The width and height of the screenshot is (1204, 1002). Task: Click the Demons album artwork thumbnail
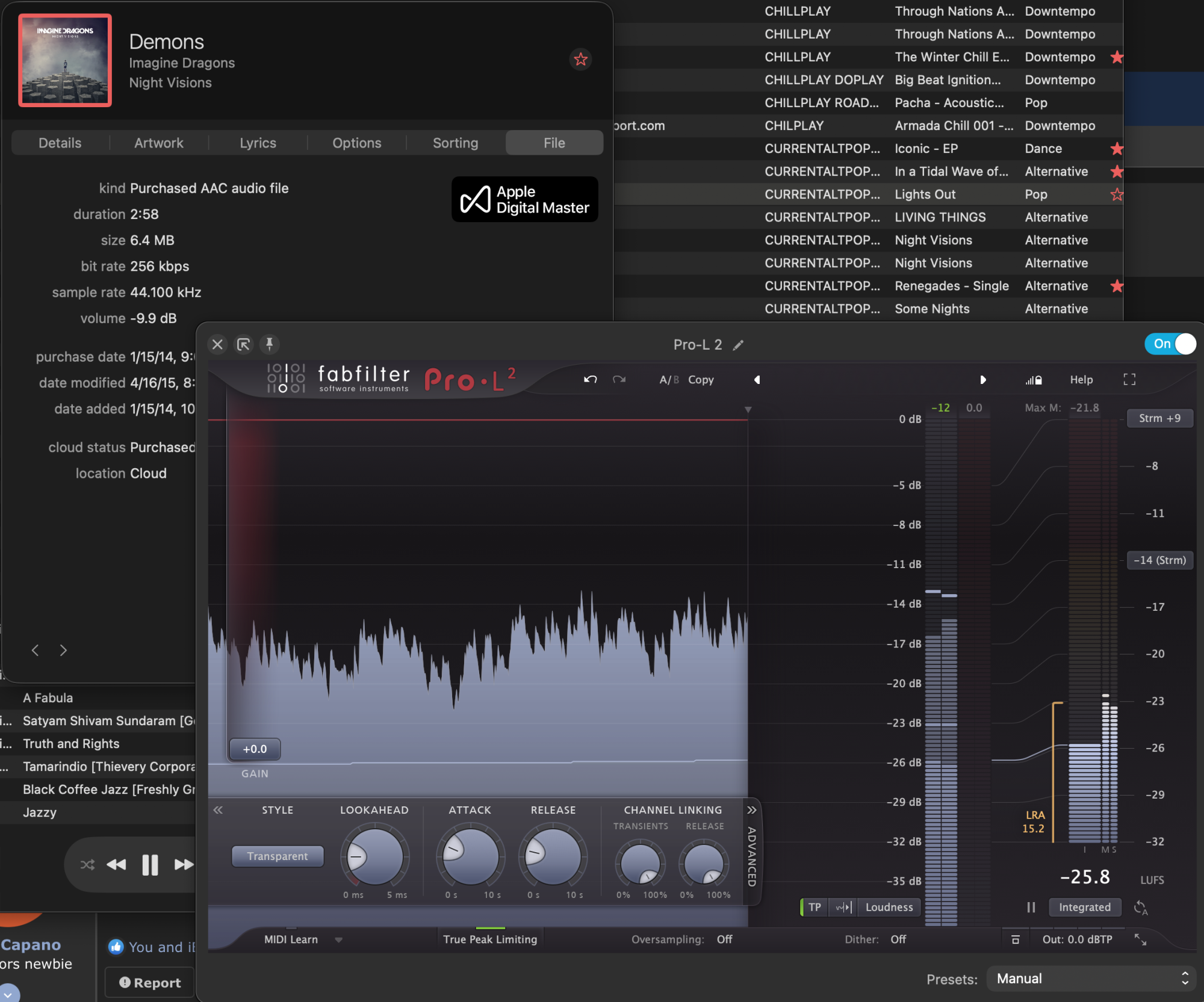pyautogui.click(x=65, y=60)
